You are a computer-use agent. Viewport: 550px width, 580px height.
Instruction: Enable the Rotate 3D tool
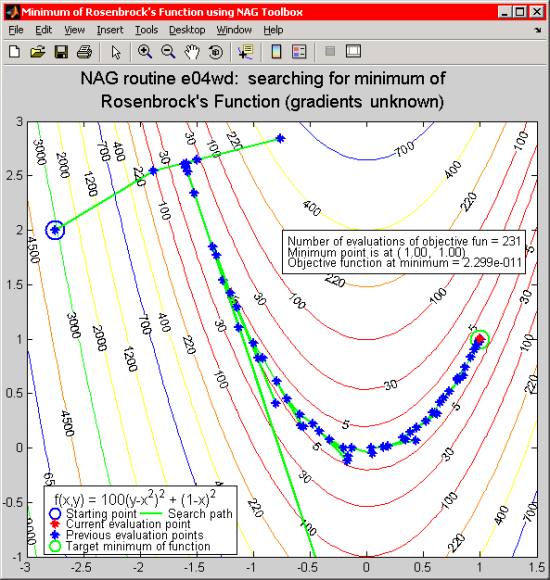coord(216,52)
